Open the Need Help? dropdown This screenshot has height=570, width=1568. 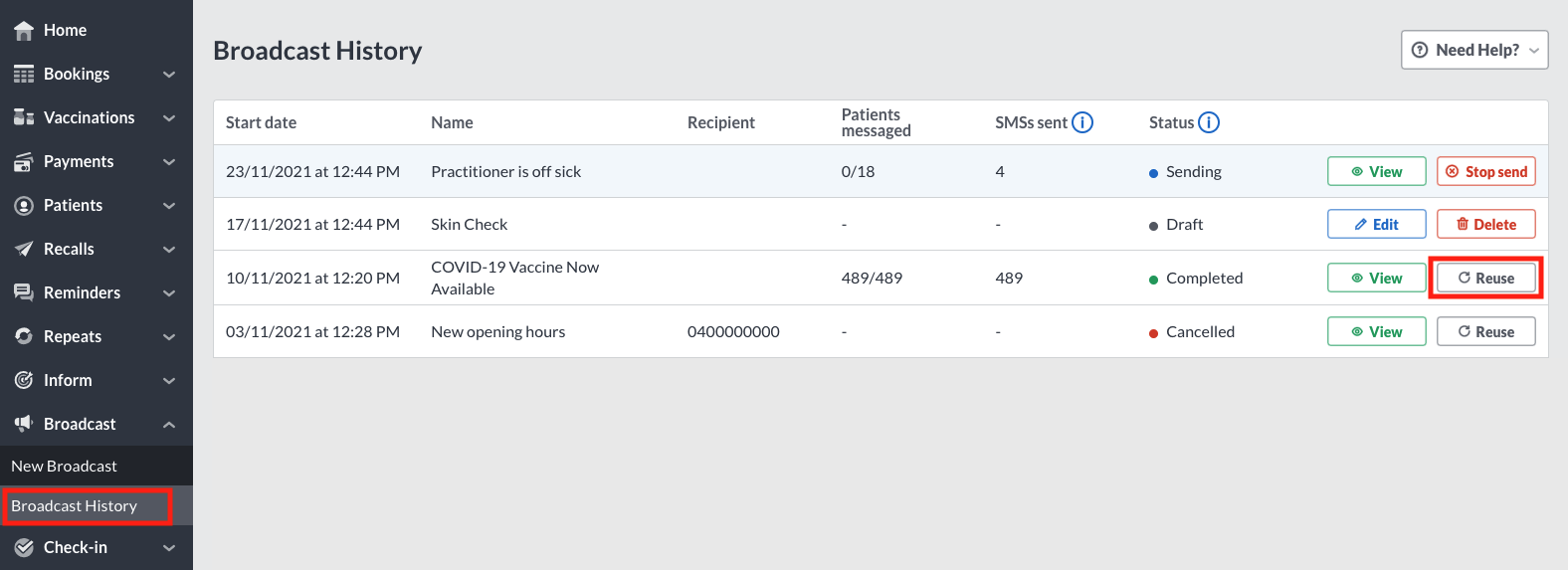(x=1474, y=50)
